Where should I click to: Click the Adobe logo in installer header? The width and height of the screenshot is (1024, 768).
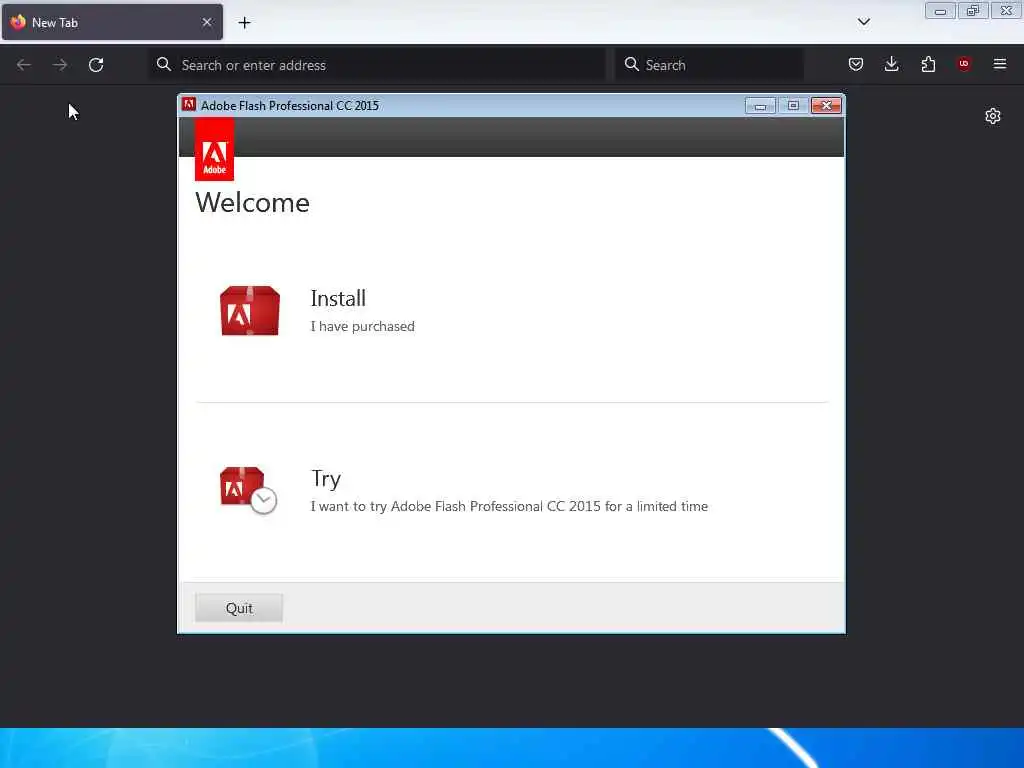[x=214, y=150]
